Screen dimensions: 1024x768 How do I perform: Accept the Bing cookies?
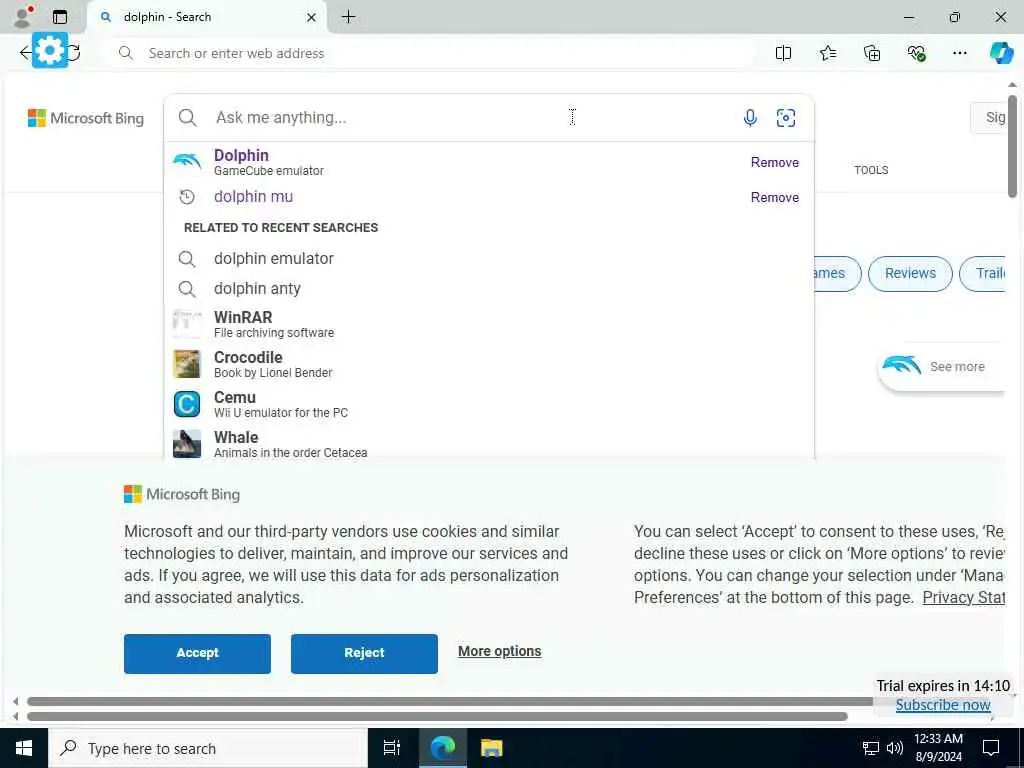[197, 653]
